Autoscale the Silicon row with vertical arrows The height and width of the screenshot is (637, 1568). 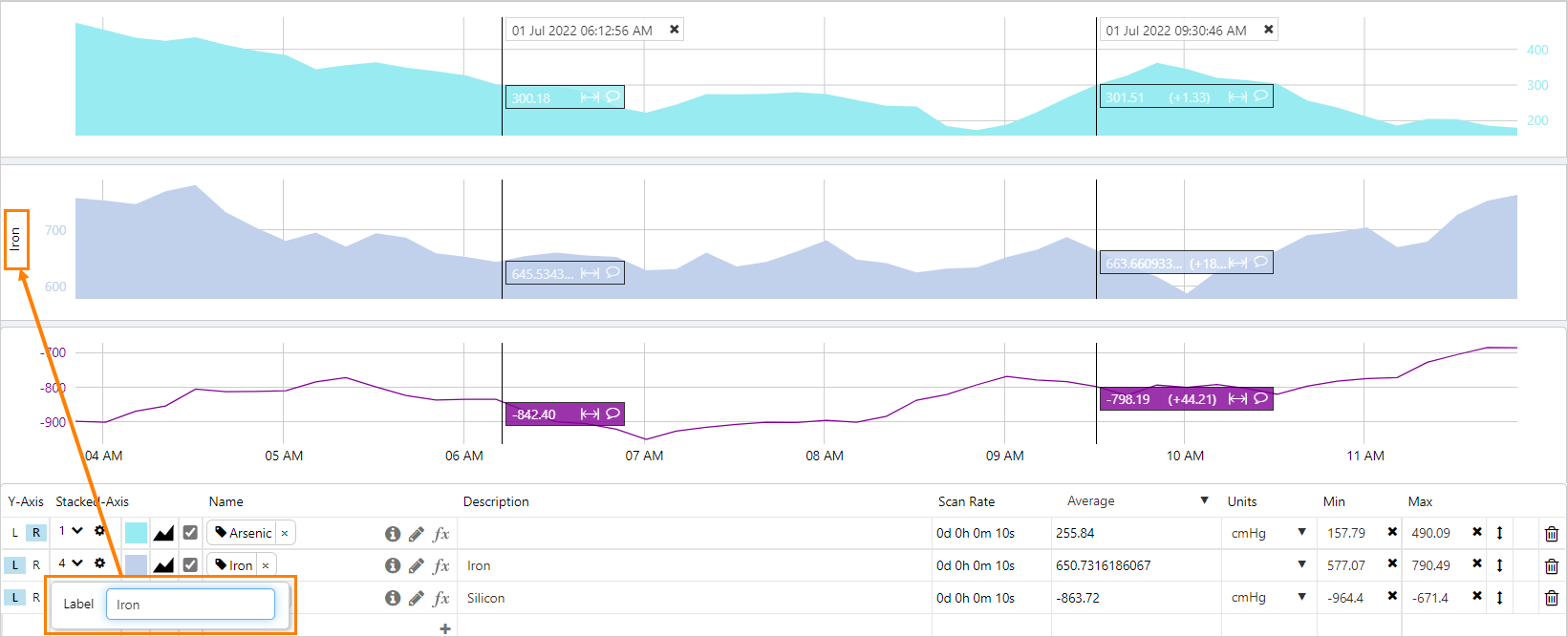pyautogui.click(x=1499, y=598)
